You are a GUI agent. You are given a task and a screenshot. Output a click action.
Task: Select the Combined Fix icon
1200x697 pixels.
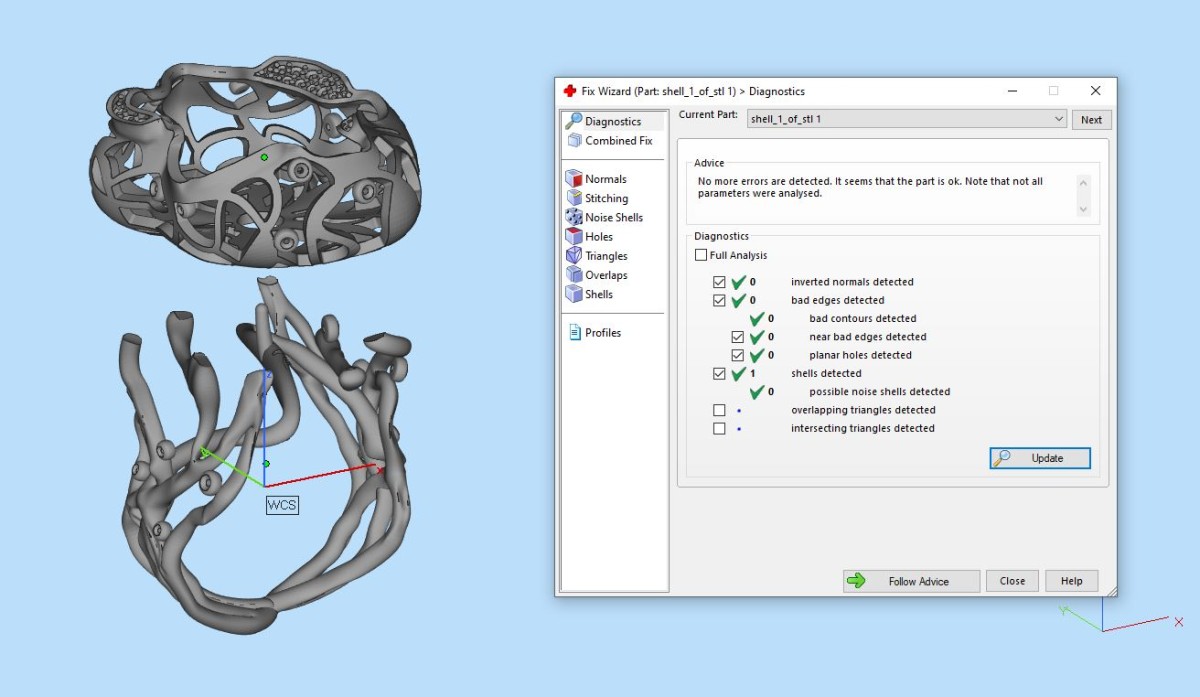[574, 141]
